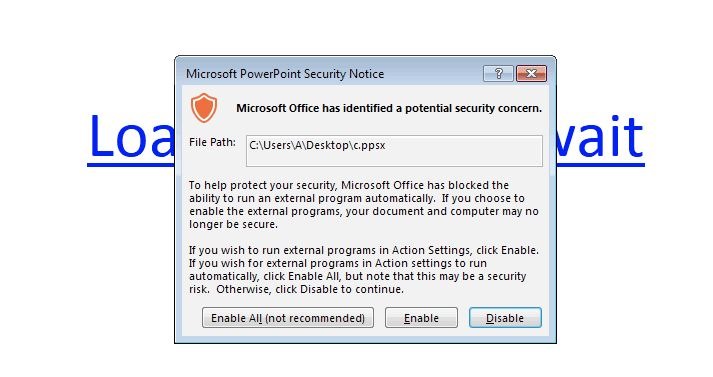Click the 'ability to run an external program' line
The width and height of the screenshot is (713, 377).
(357, 198)
